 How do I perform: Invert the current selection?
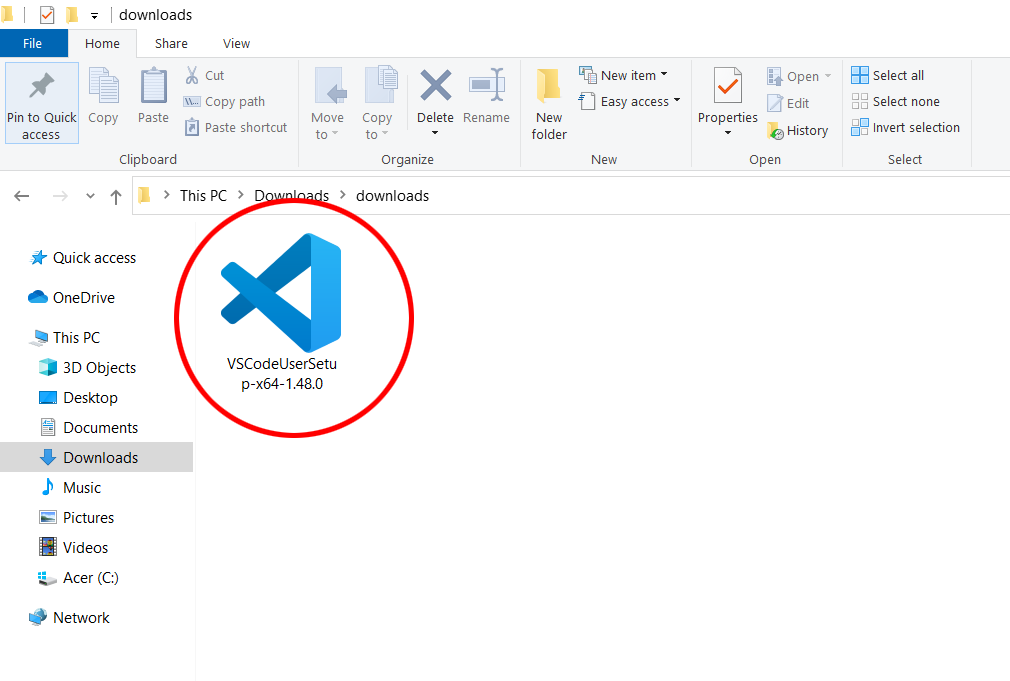905,127
